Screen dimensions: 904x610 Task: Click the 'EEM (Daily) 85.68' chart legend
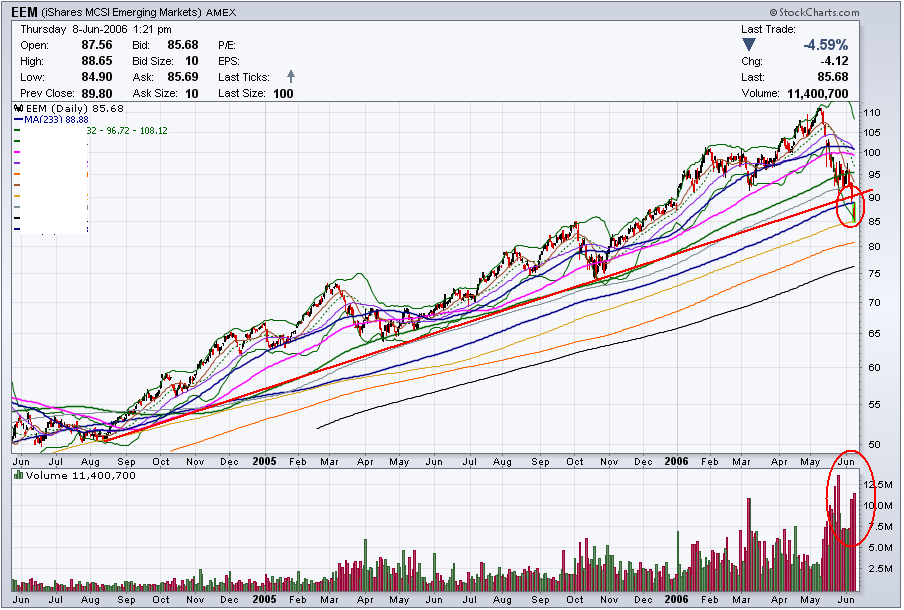click(75, 108)
